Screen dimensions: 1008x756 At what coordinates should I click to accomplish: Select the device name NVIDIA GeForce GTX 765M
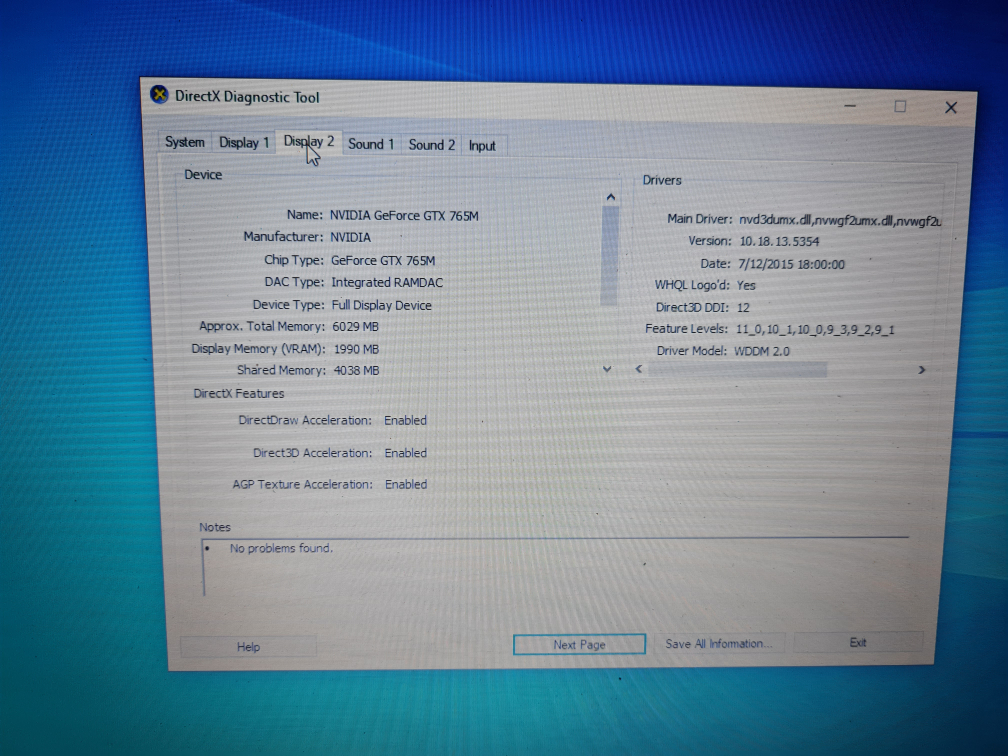point(404,215)
